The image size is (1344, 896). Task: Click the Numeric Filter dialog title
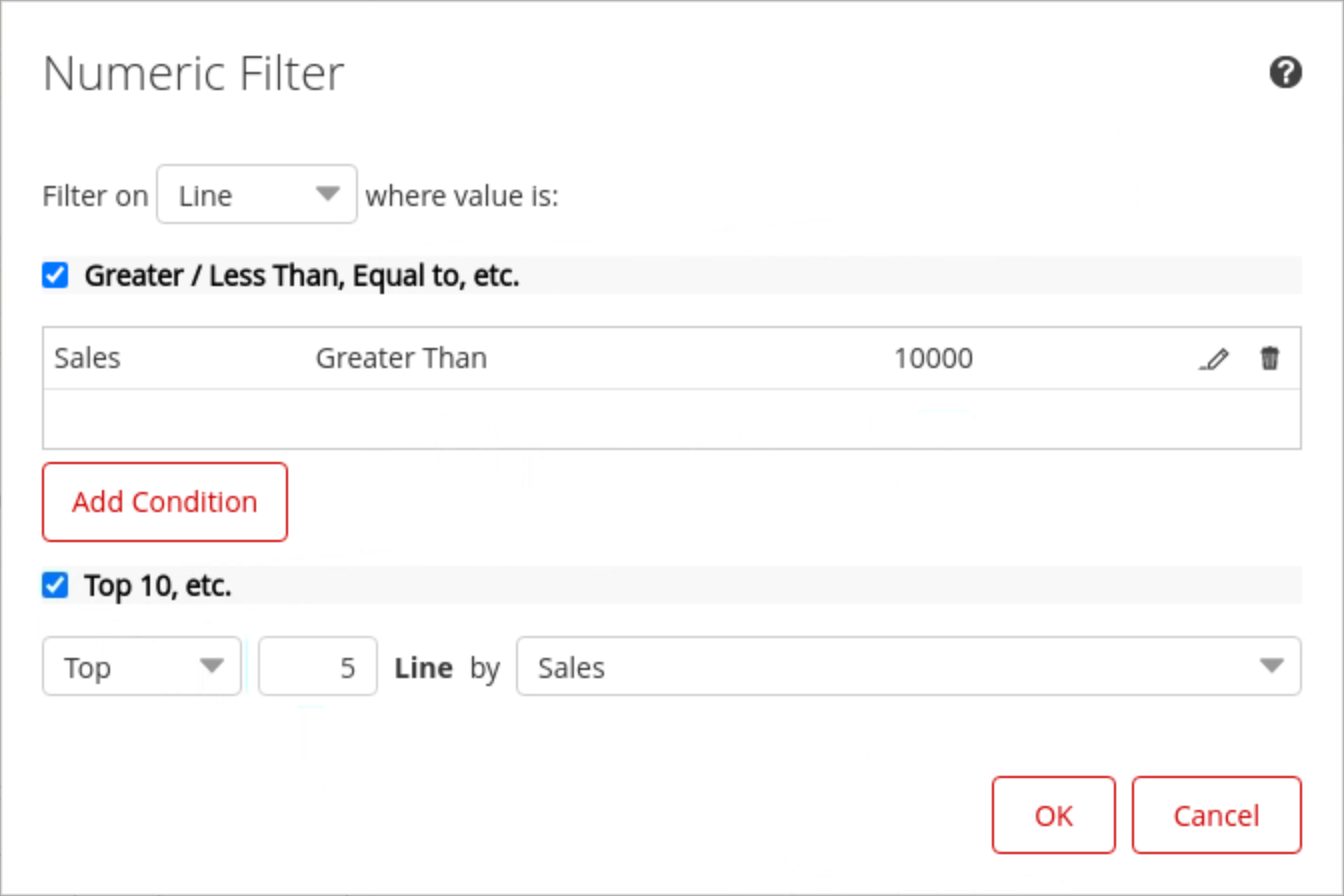(193, 74)
